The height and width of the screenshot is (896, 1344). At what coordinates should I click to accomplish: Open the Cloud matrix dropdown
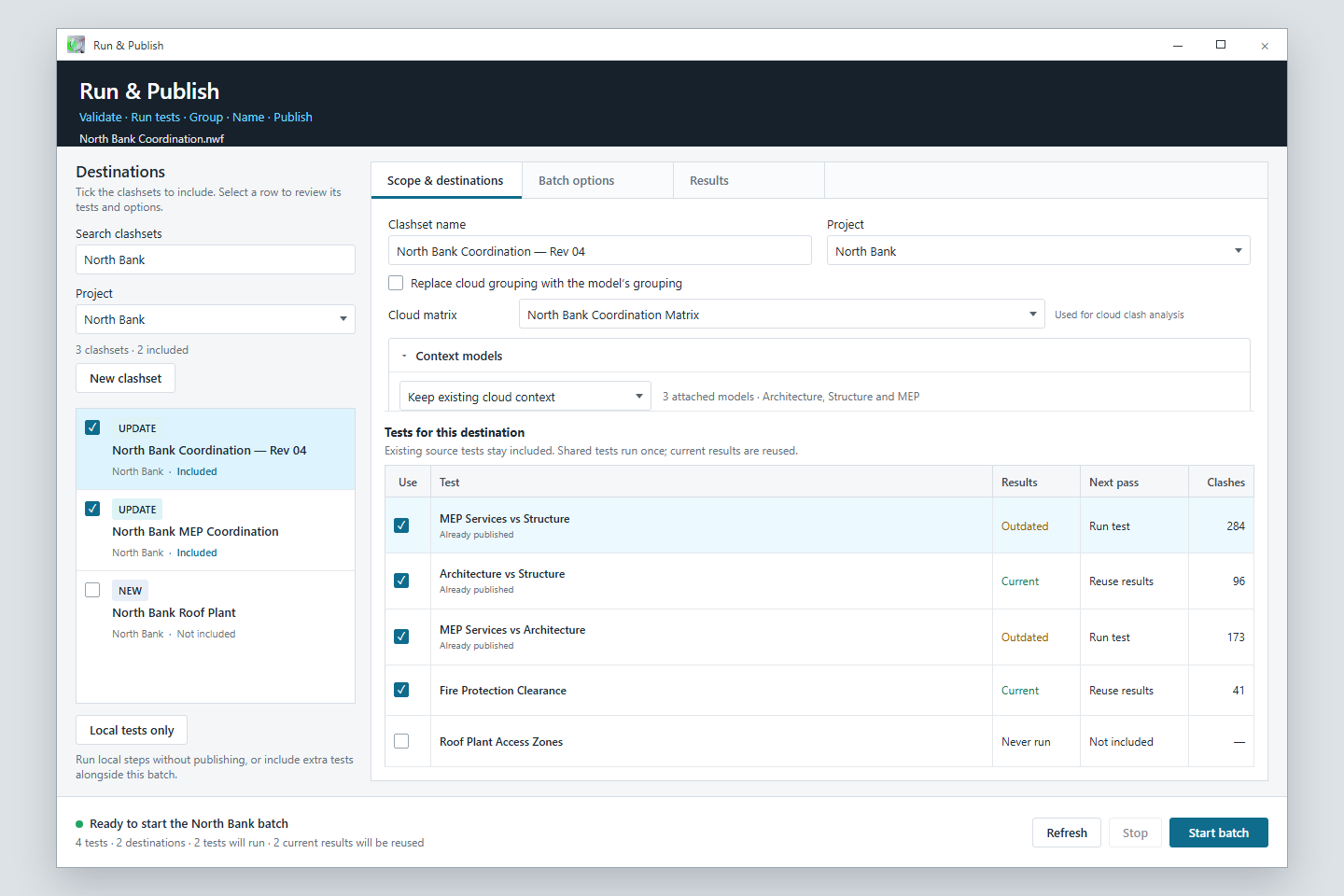coord(782,315)
